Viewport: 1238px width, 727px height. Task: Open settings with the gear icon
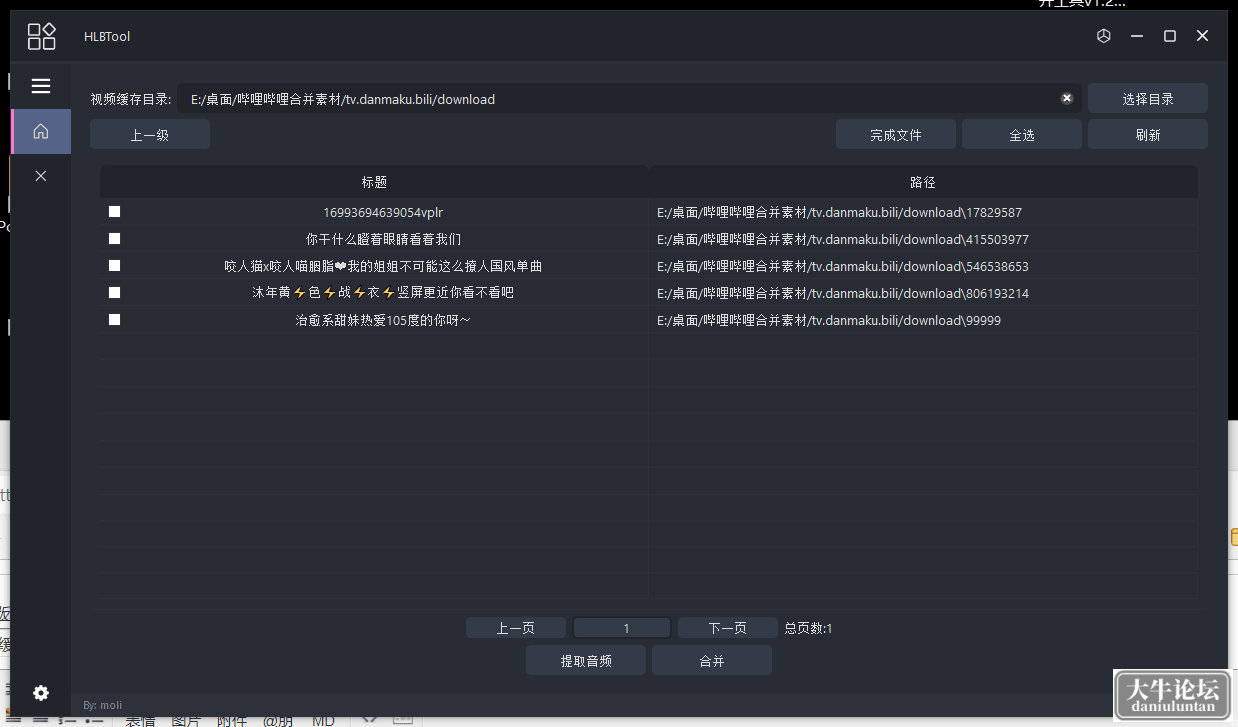(x=41, y=693)
